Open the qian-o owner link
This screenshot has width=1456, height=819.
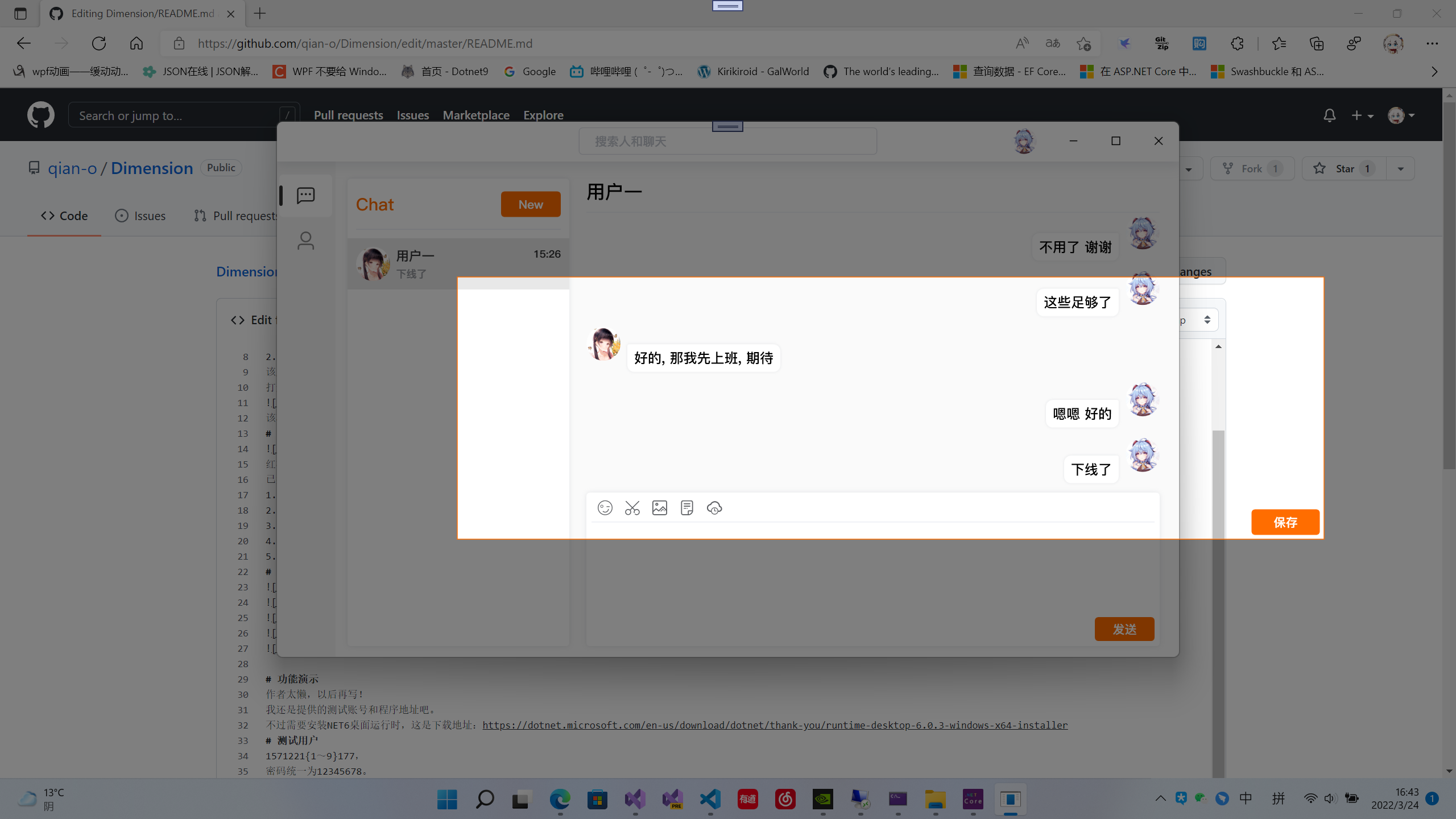point(72,168)
